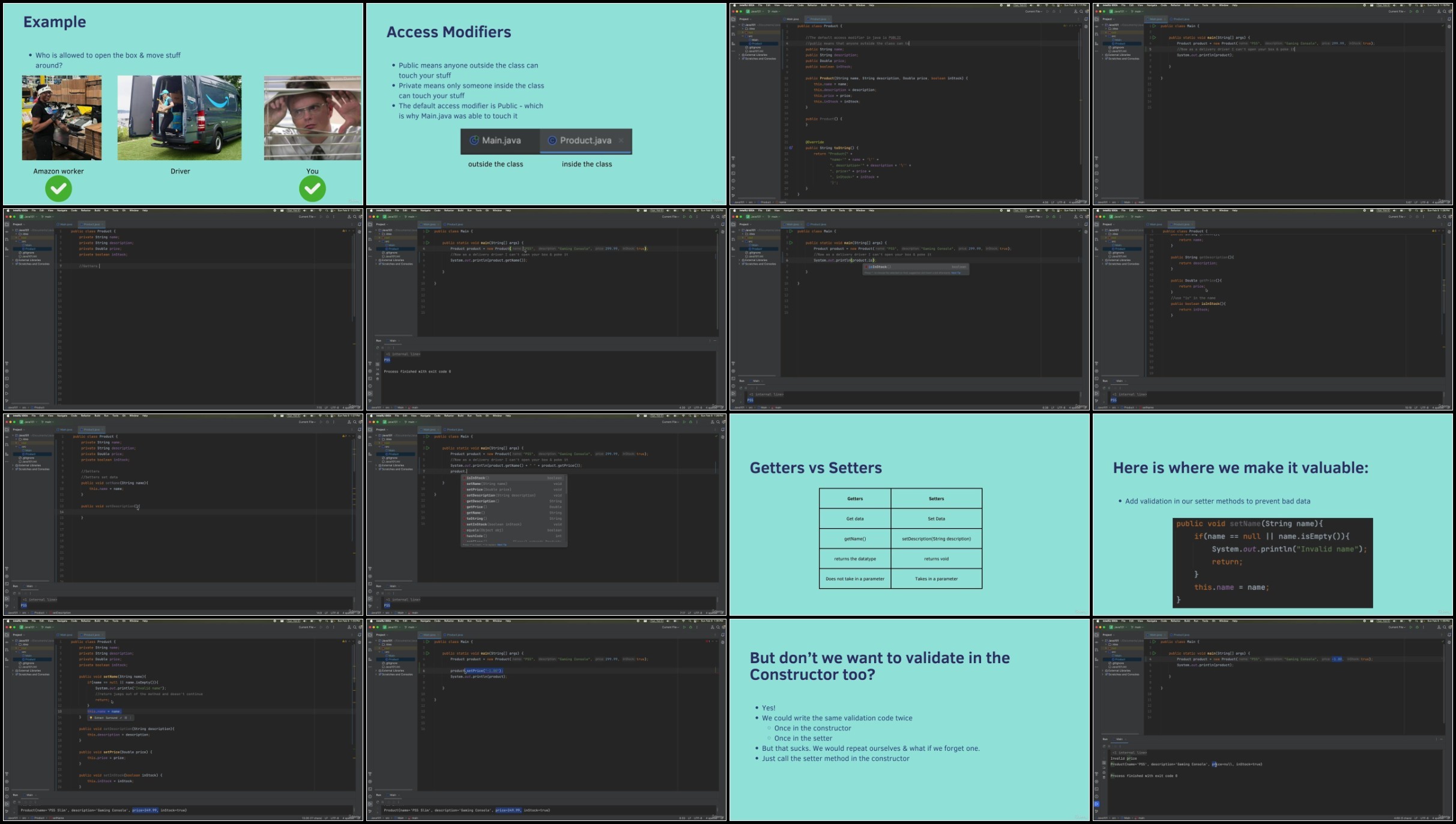This screenshot has width=1456, height=824.
Task: Click the 'inside the class' caption
Action: [x=587, y=164]
